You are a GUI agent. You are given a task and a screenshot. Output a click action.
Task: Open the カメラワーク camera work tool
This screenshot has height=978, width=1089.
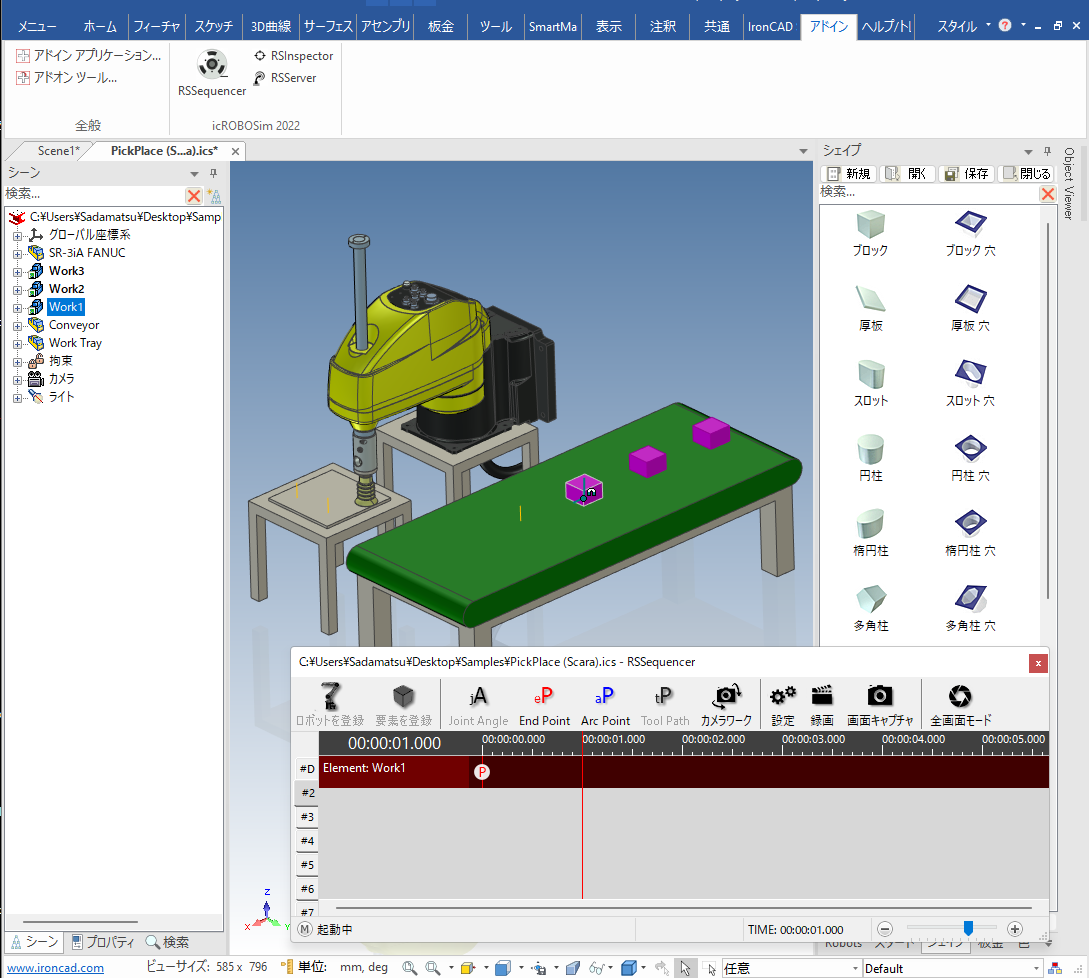coord(725,704)
